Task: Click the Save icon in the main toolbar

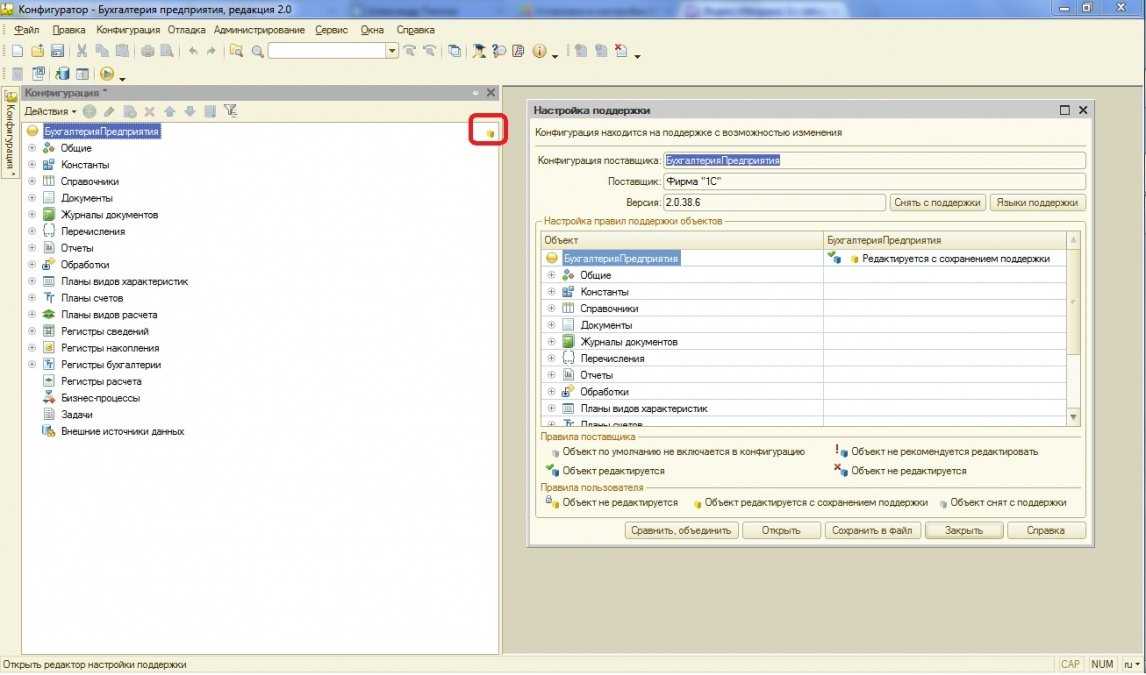Action: tap(57, 51)
